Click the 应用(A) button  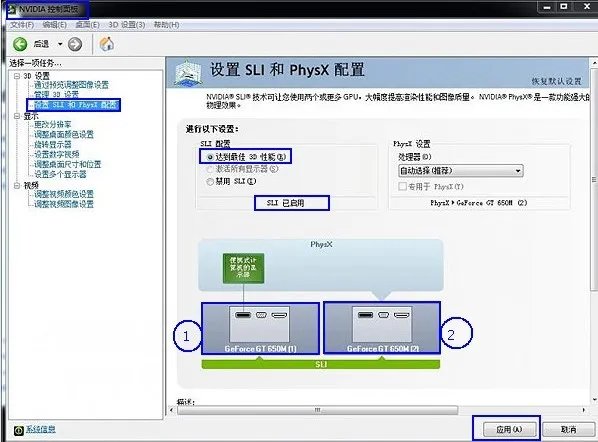(509, 429)
